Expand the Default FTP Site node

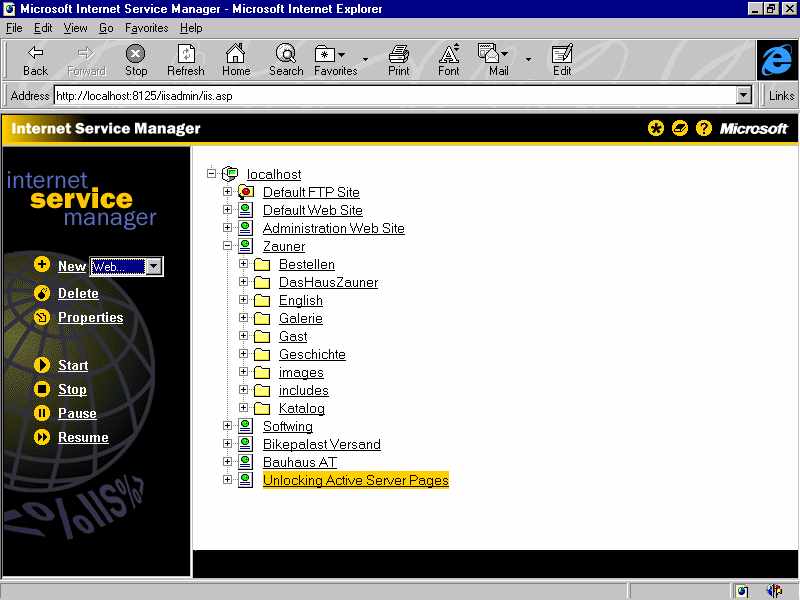(x=228, y=192)
